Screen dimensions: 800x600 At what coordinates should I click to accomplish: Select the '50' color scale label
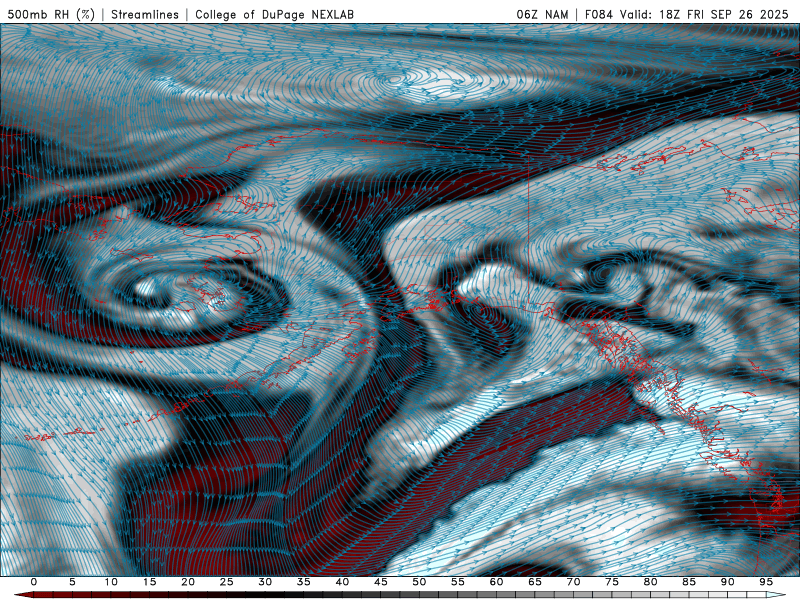click(x=419, y=582)
